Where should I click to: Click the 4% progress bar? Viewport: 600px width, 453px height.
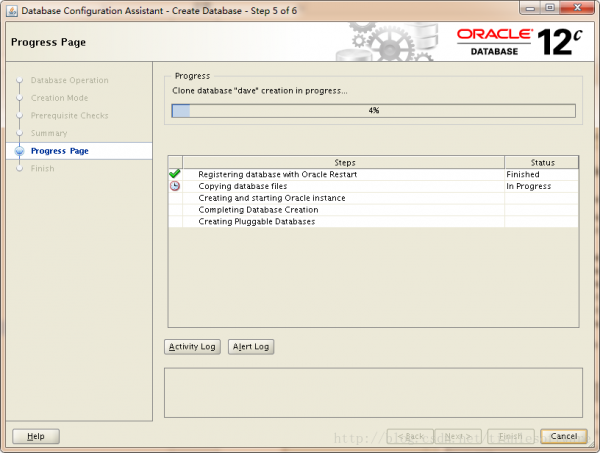tap(373, 111)
